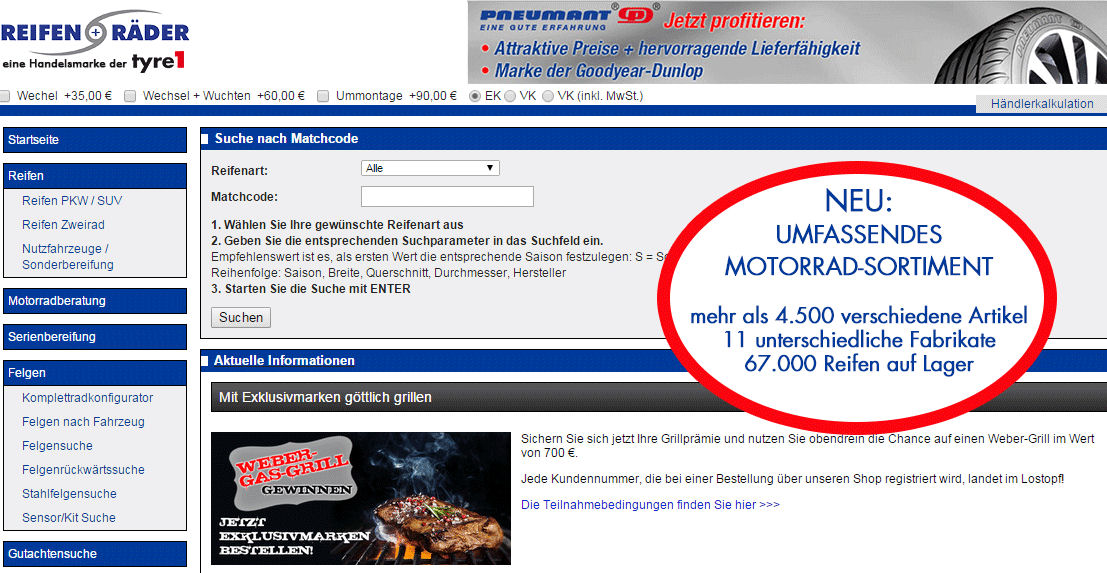The image size is (1107, 573).
Task: Open the Weber-Gas-Grill gewinnen image
Action: coord(361,498)
